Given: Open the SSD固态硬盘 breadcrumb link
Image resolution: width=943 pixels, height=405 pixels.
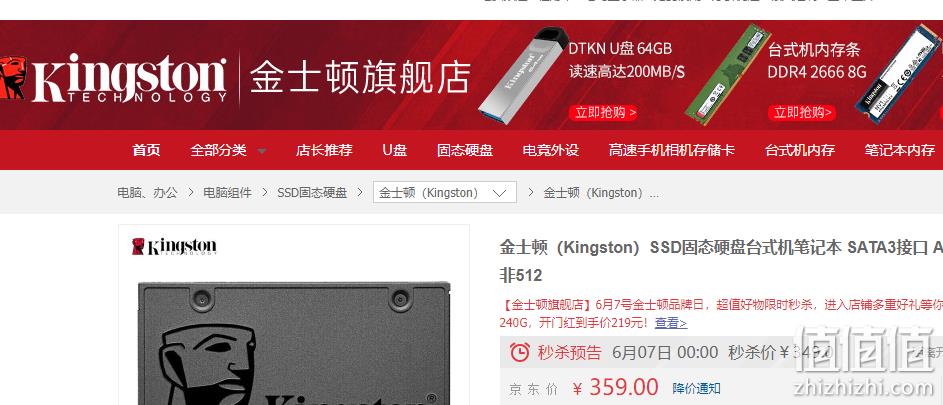Looking at the screenshot, I should (312, 193).
